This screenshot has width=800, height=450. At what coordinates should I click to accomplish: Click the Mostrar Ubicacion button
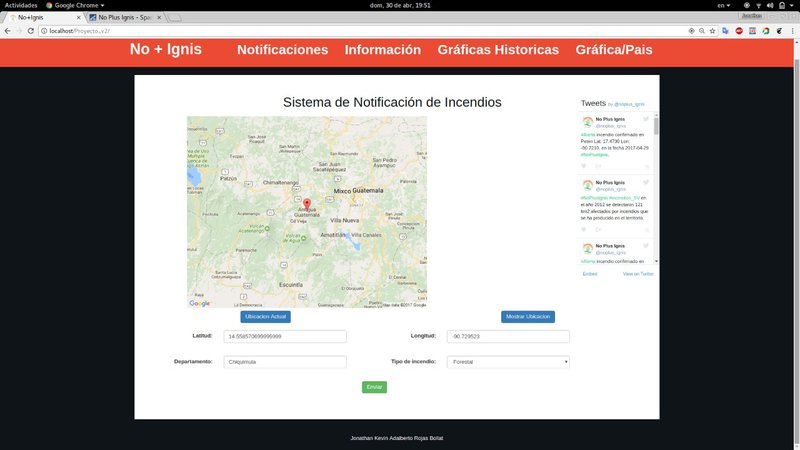coord(527,317)
